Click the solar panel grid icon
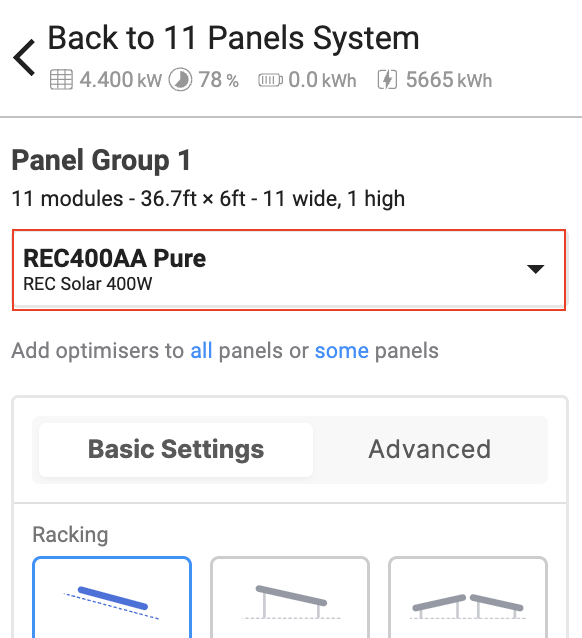582x638 pixels. (61, 79)
